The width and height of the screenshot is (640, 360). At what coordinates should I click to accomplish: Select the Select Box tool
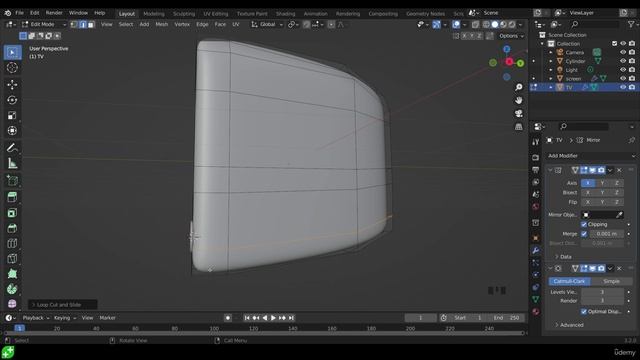click(12, 53)
